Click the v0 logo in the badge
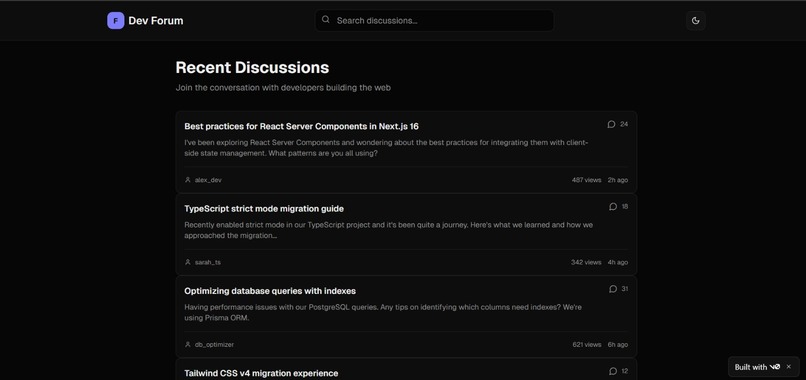The image size is (806, 380). [775, 367]
